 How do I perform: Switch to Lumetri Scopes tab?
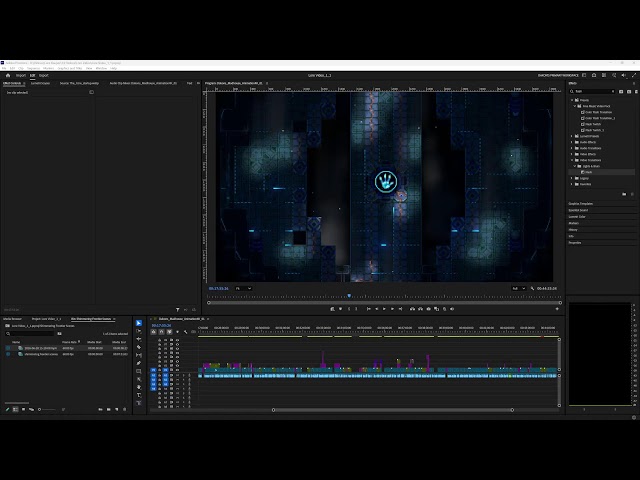tap(40, 83)
